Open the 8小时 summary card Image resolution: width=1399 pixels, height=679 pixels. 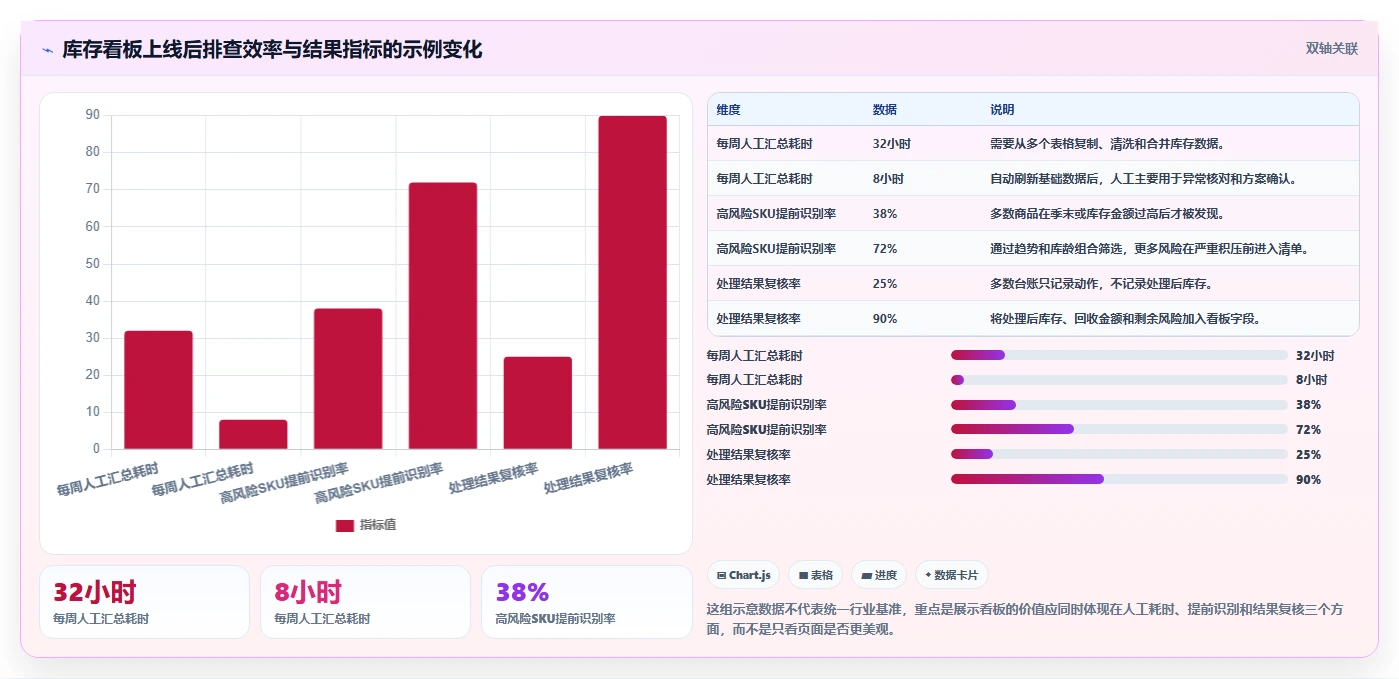[x=365, y=602]
